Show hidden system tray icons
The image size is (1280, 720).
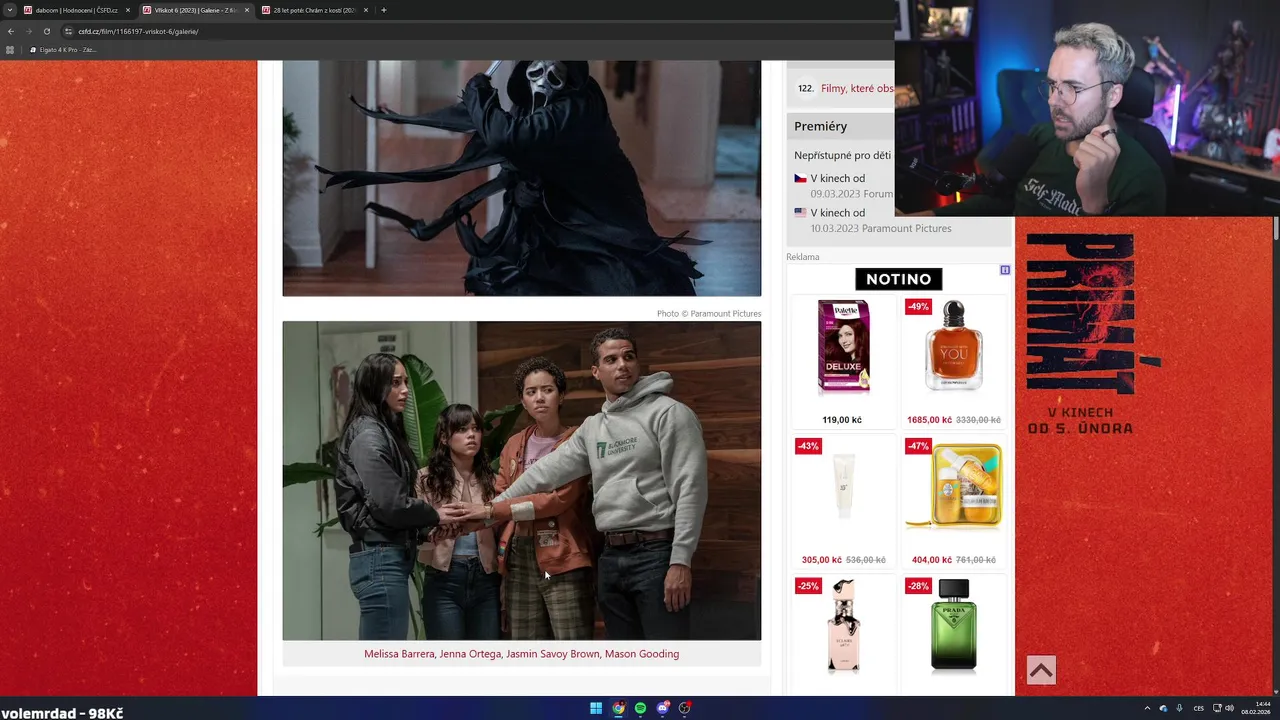(1147, 708)
